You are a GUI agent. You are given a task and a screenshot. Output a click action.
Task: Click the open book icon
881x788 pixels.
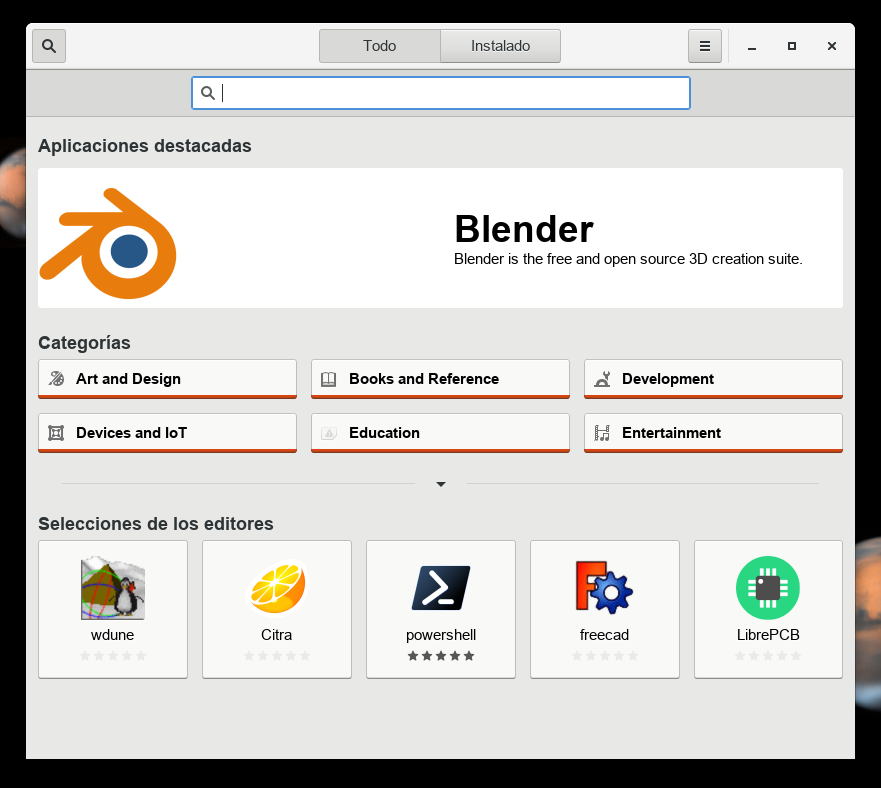tap(329, 379)
